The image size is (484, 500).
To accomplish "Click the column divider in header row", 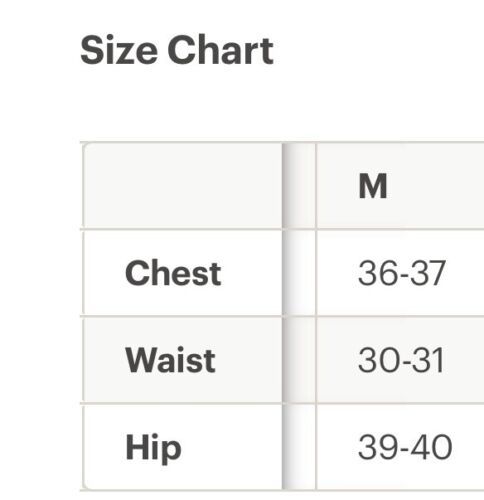I will [x=299, y=186].
